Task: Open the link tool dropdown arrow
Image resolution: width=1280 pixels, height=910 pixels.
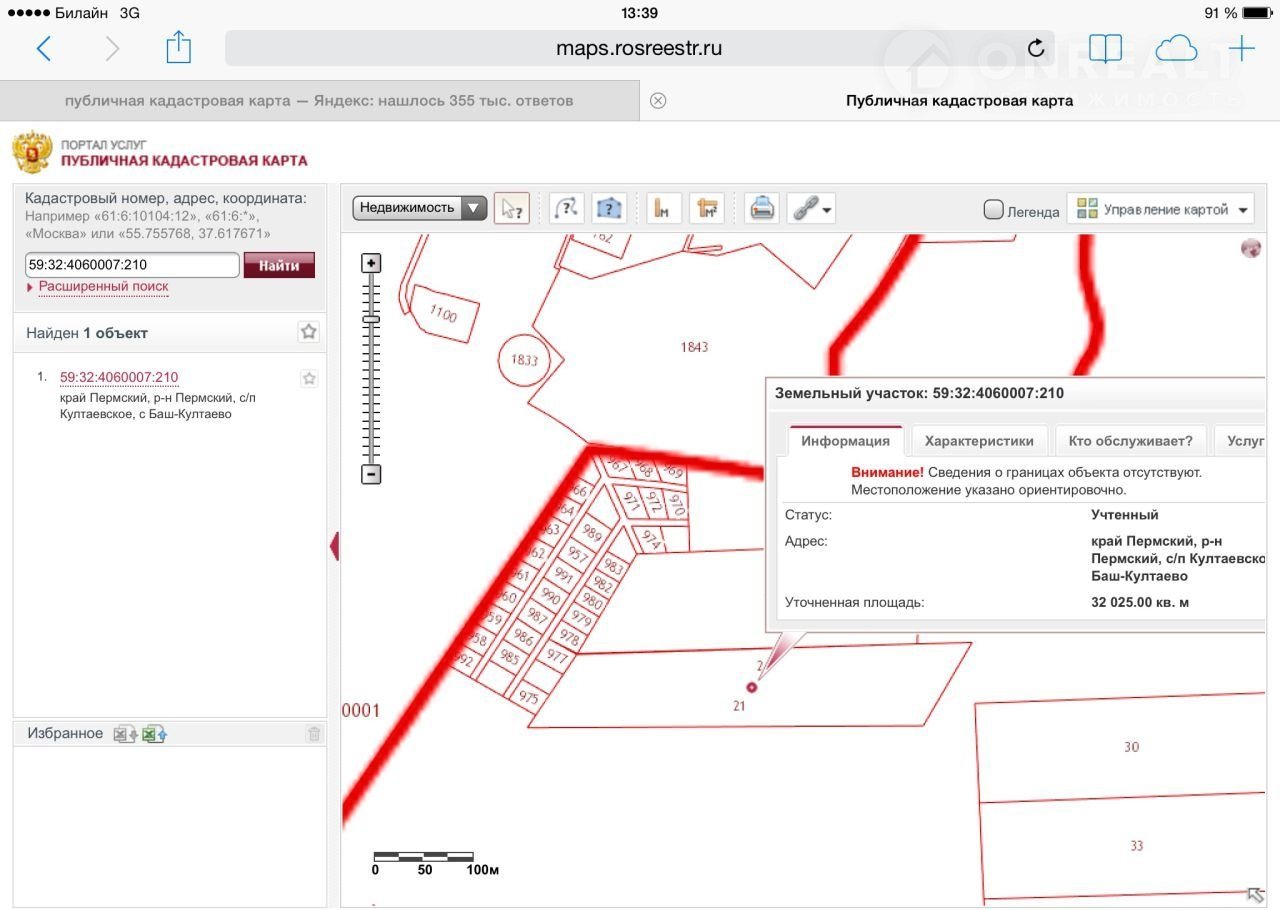Action: click(x=826, y=210)
